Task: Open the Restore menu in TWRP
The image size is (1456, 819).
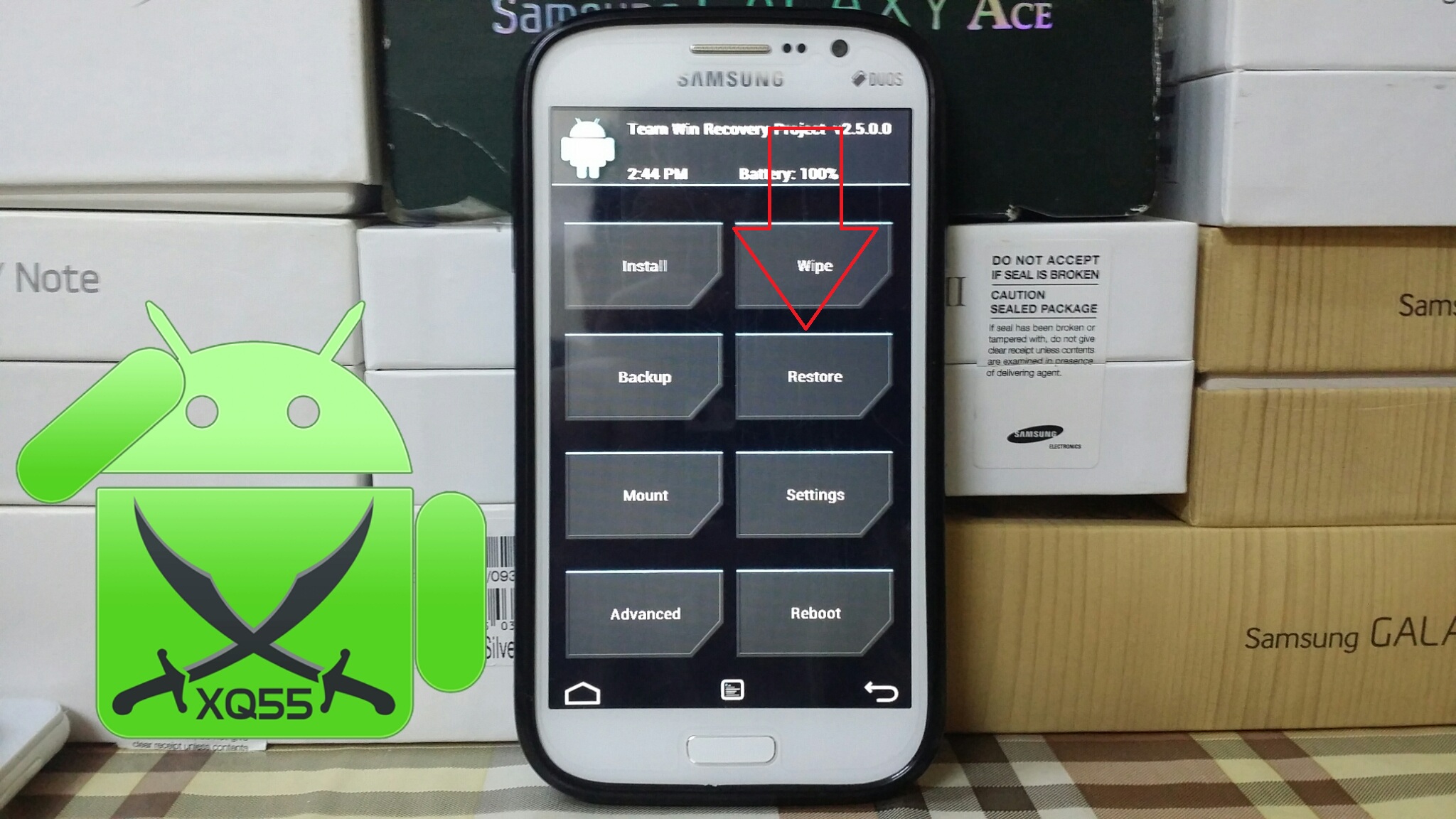Action: point(815,375)
